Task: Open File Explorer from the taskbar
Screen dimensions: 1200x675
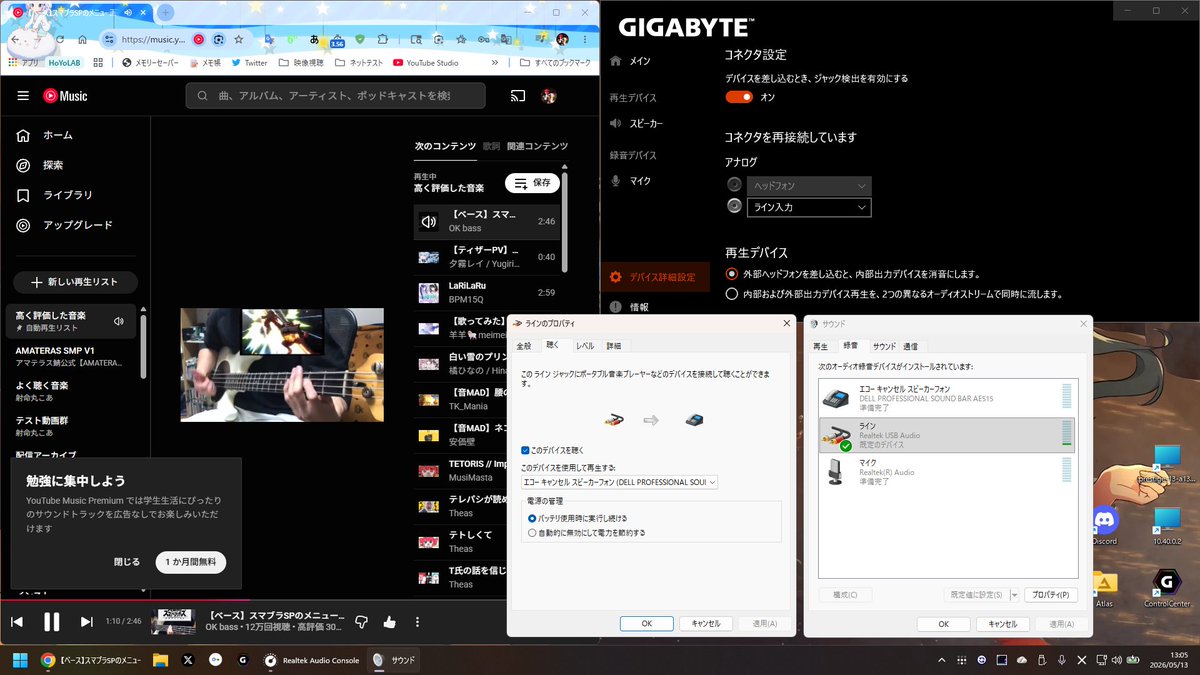Action: pos(160,660)
